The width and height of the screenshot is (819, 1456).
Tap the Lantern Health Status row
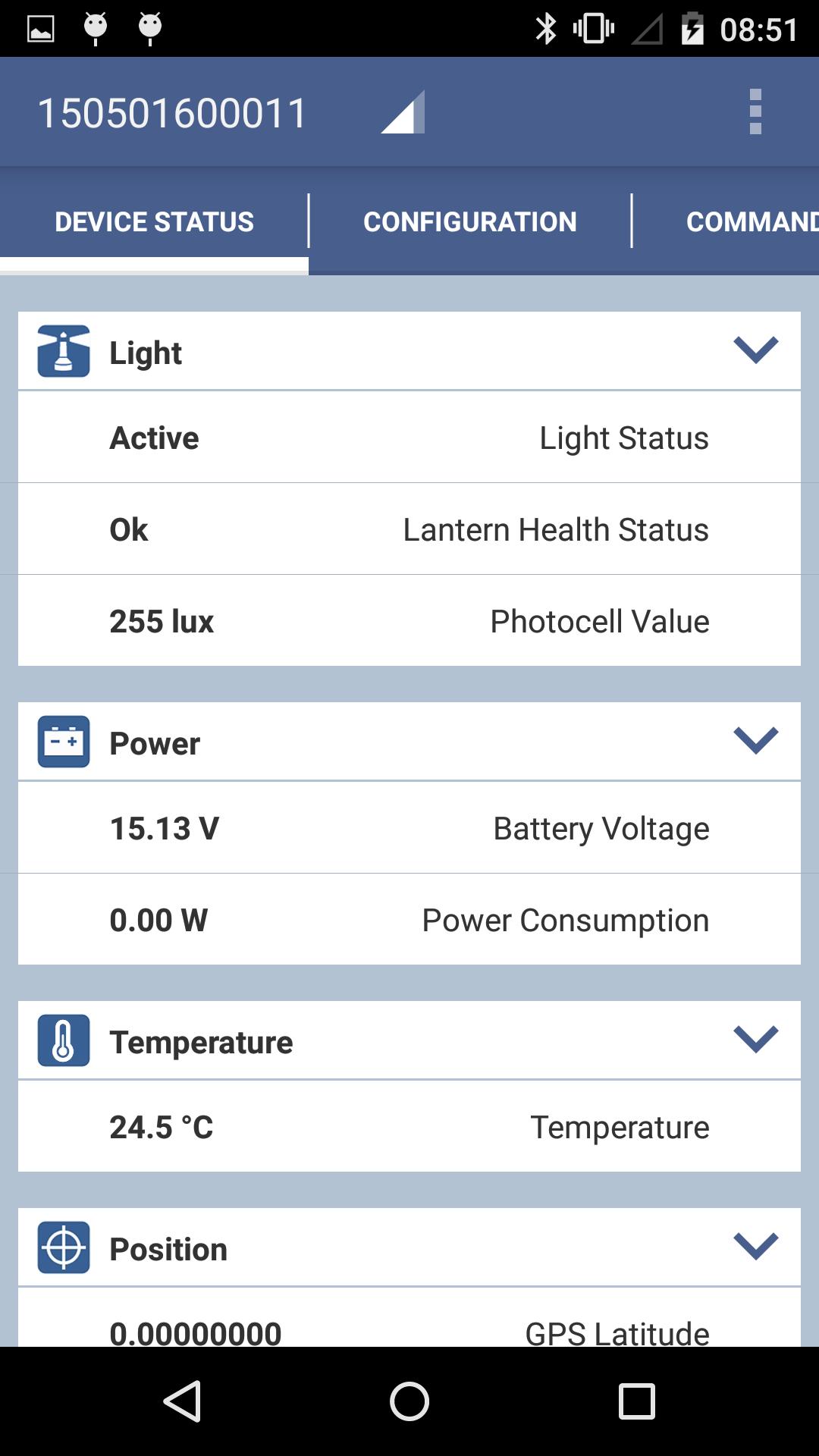[x=409, y=529]
